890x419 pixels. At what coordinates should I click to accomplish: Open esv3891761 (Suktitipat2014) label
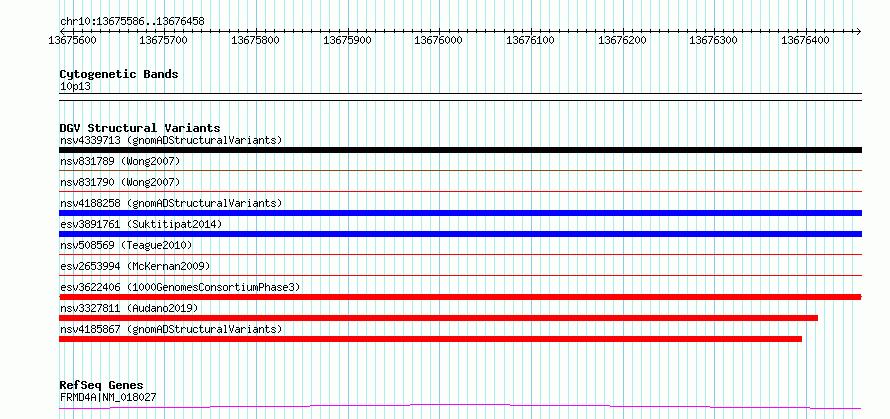click(141, 224)
